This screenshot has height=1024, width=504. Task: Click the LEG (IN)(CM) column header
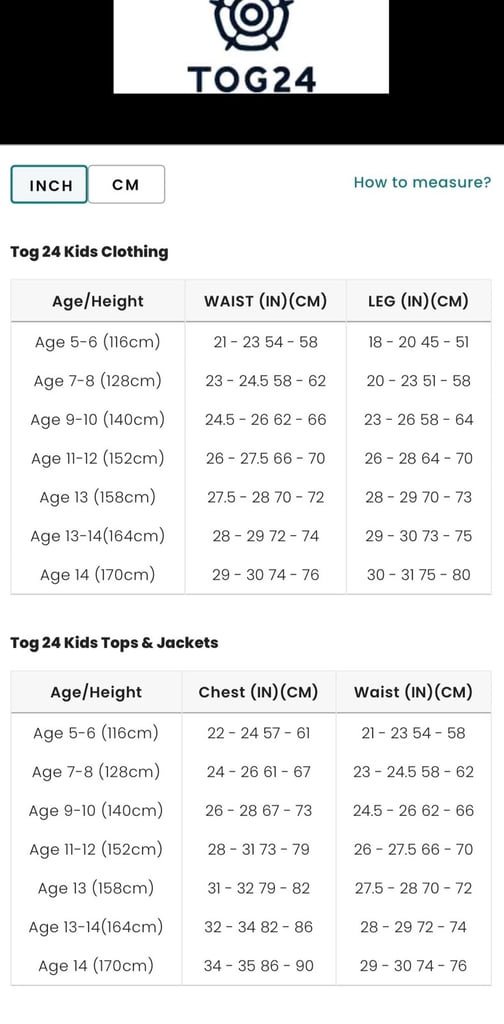(418, 301)
